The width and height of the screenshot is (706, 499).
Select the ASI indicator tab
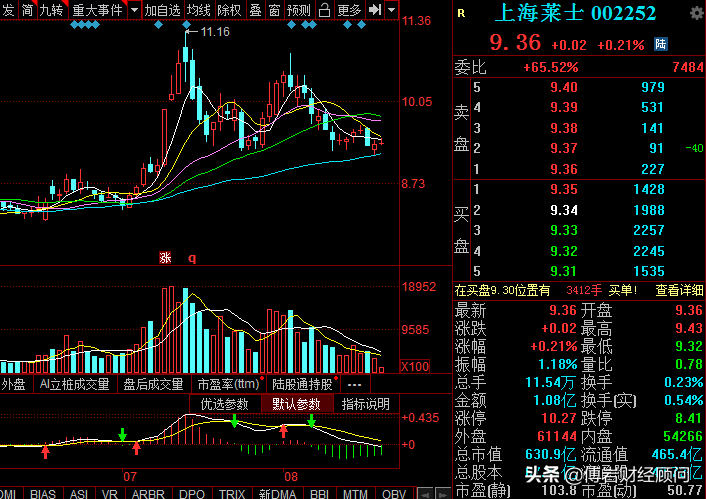click(79, 494)
